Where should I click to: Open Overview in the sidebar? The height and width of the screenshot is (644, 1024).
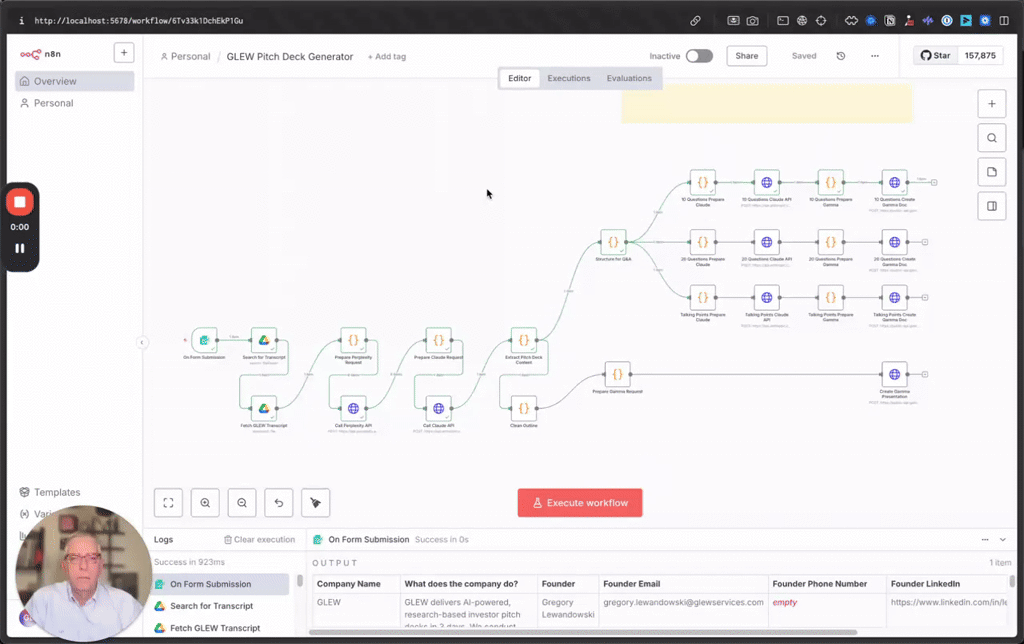pyautogui.click(x=74, y=81)
